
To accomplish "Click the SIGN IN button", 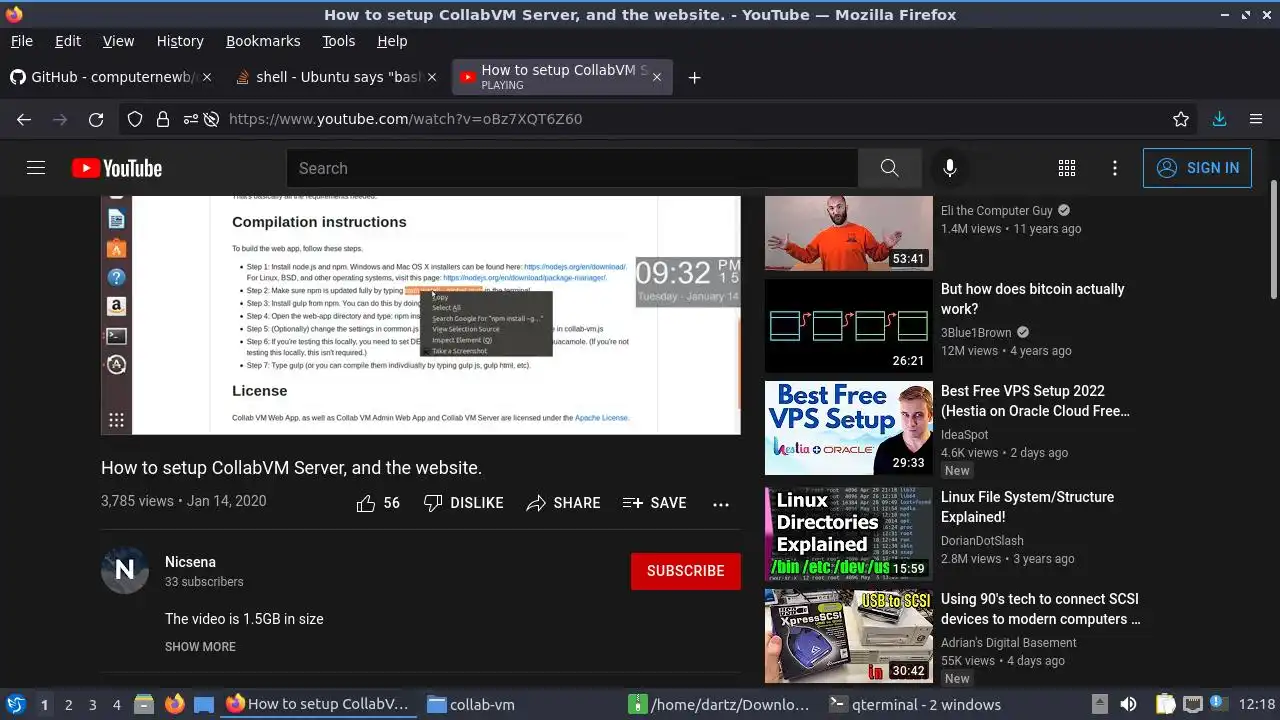I will [x=1197, y=168].
